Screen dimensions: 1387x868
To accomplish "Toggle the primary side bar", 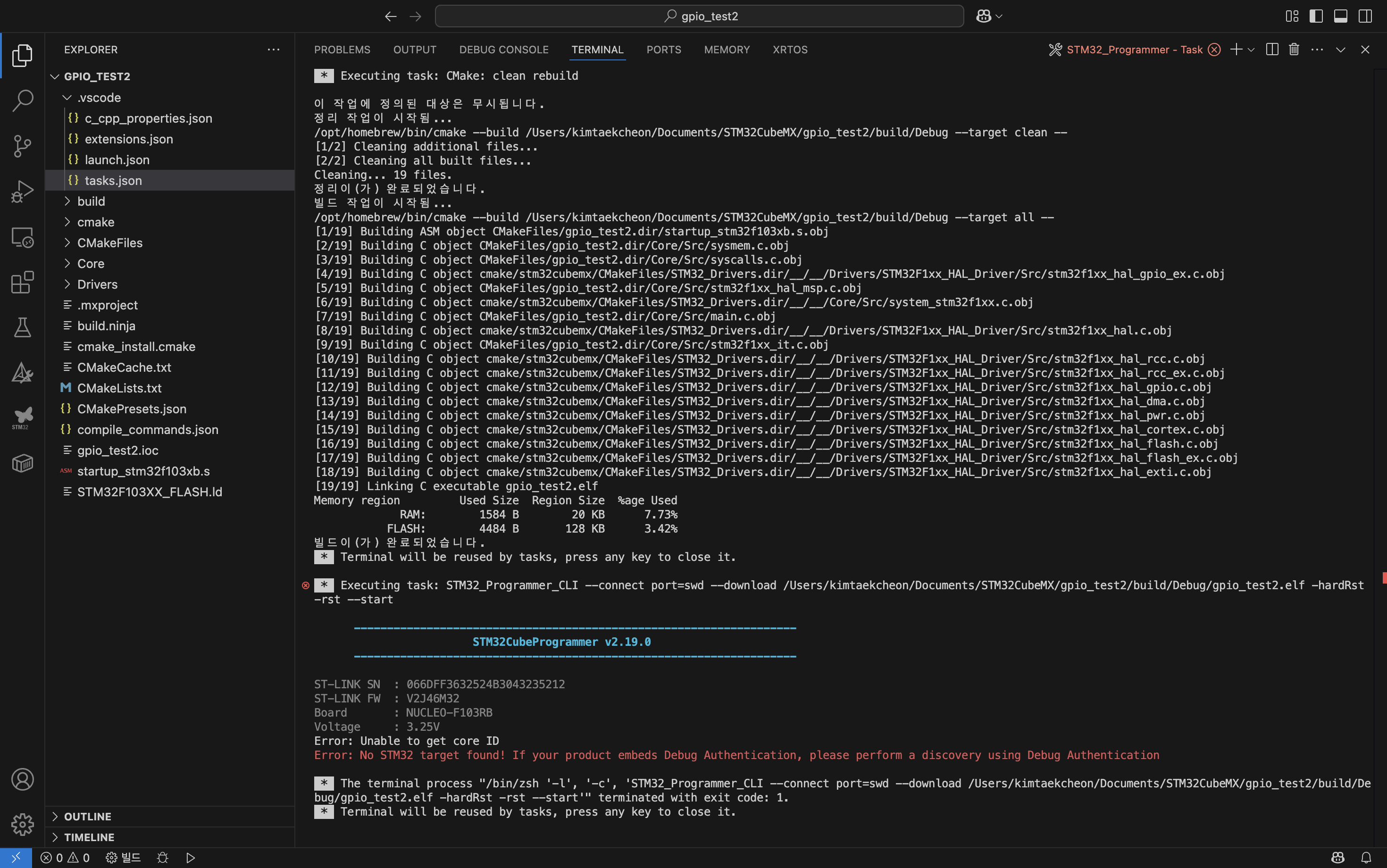I will pos(1316,16).
